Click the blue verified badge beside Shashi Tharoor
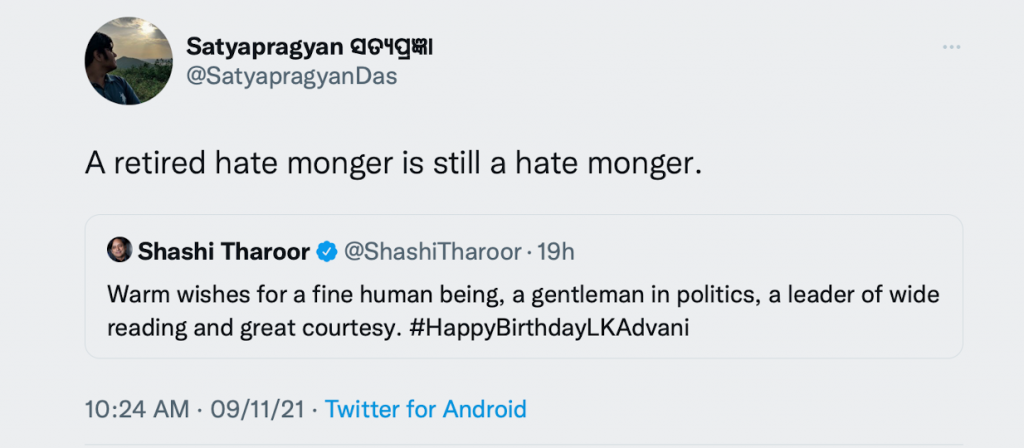The width and height of the screenshot is (1024, 448). point(326,252)
